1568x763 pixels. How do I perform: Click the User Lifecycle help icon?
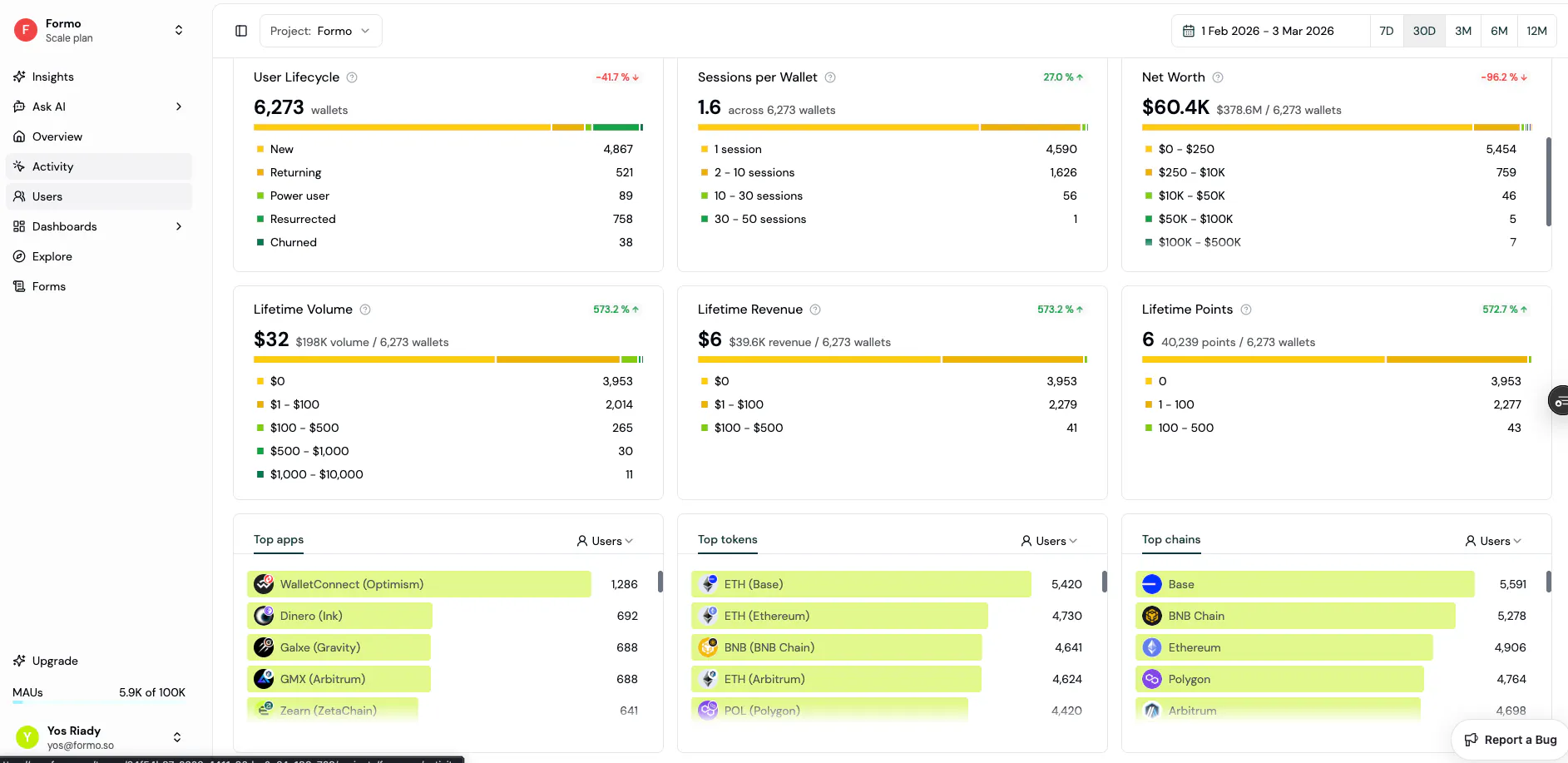point(352,77)
